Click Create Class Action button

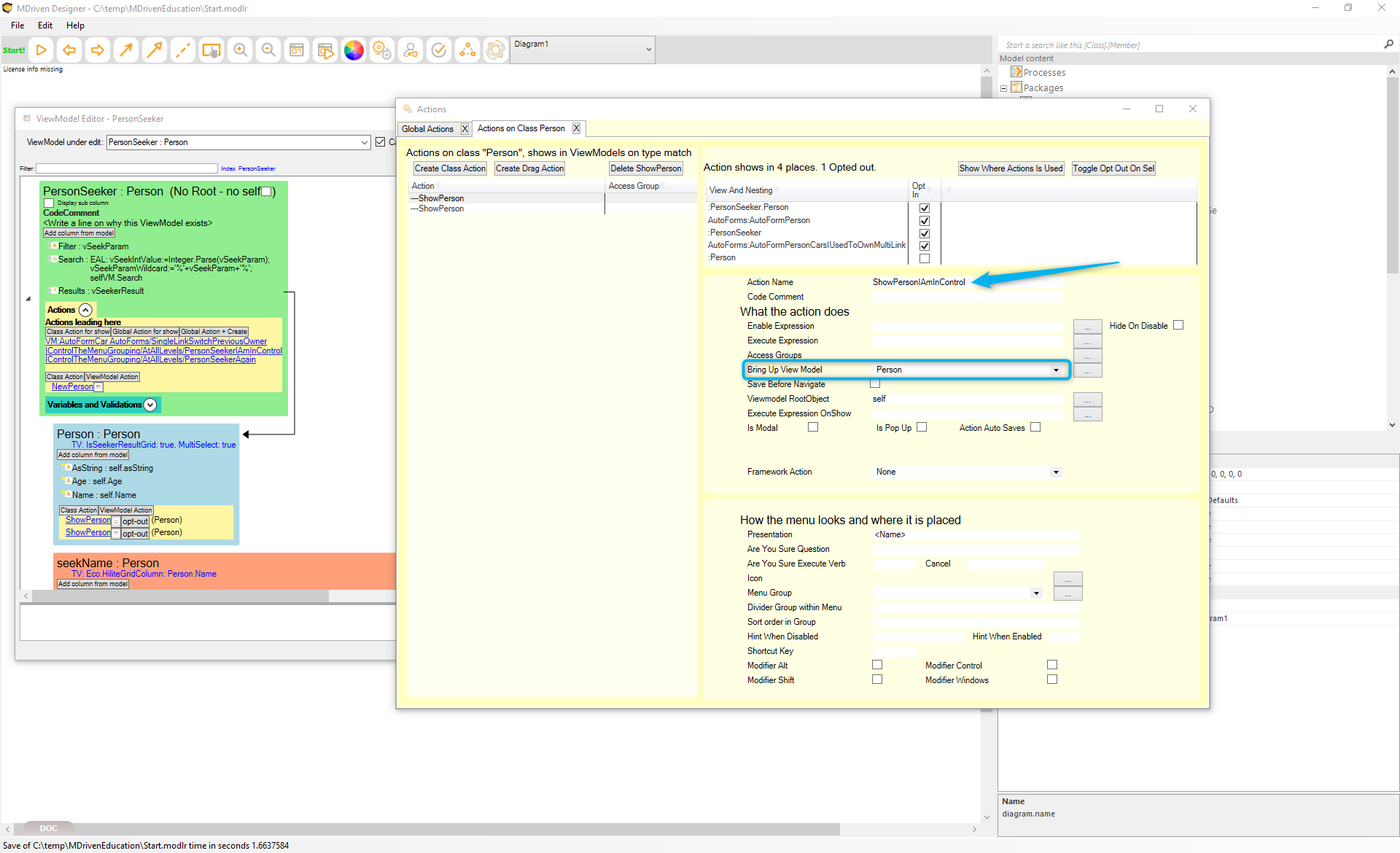(x=450, y=168)
